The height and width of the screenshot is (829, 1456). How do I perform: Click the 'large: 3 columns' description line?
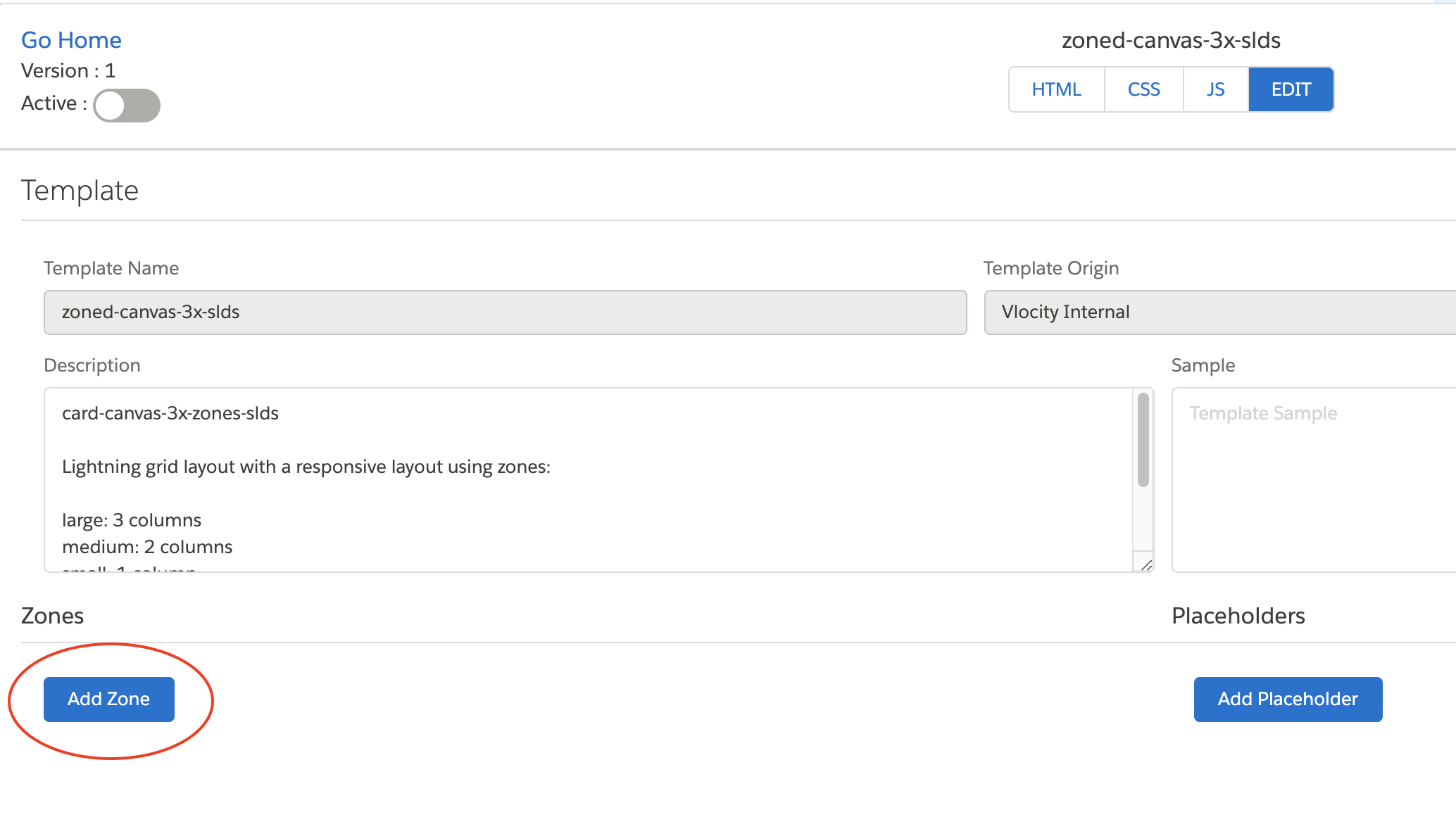[132, 520]
